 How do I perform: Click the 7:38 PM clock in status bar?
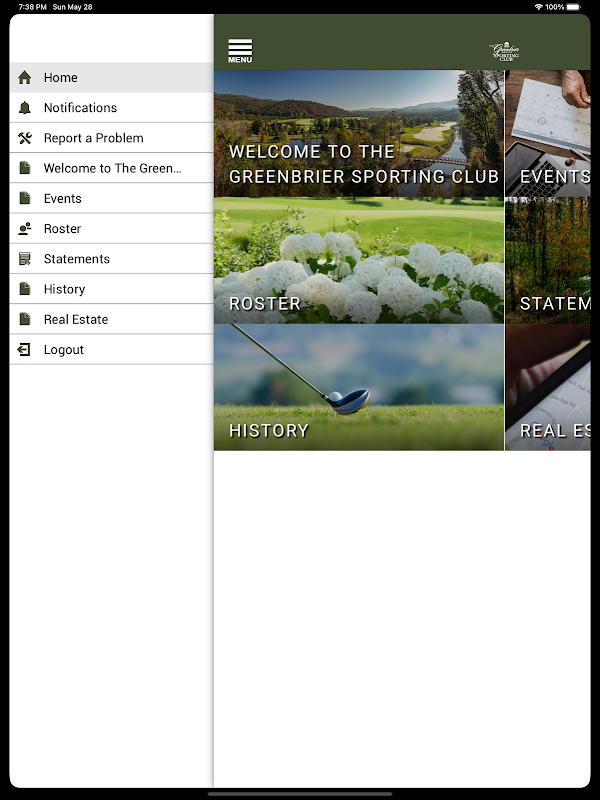click(x=33, y=7)
